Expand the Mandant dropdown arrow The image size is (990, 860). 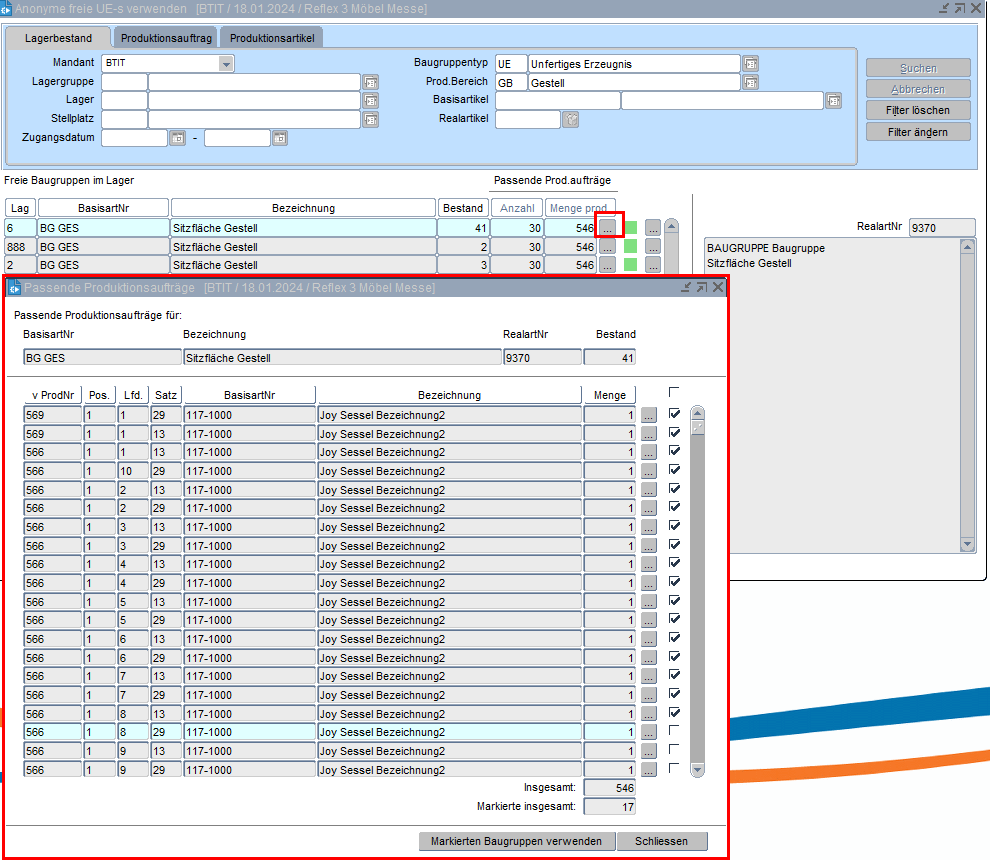click(226, 64)
